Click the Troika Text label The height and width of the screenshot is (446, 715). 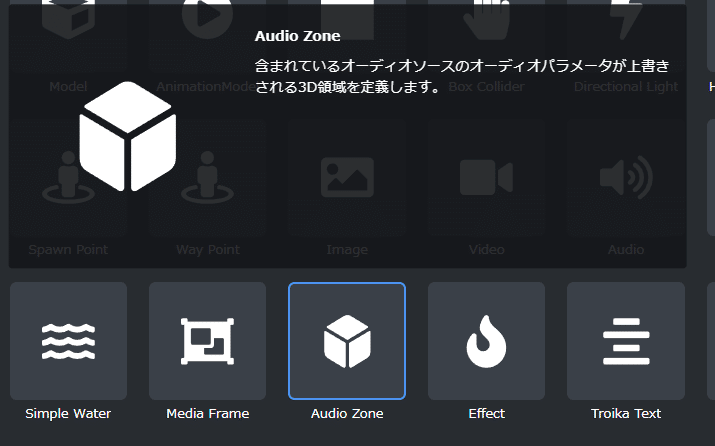click(x=626, y=414)
